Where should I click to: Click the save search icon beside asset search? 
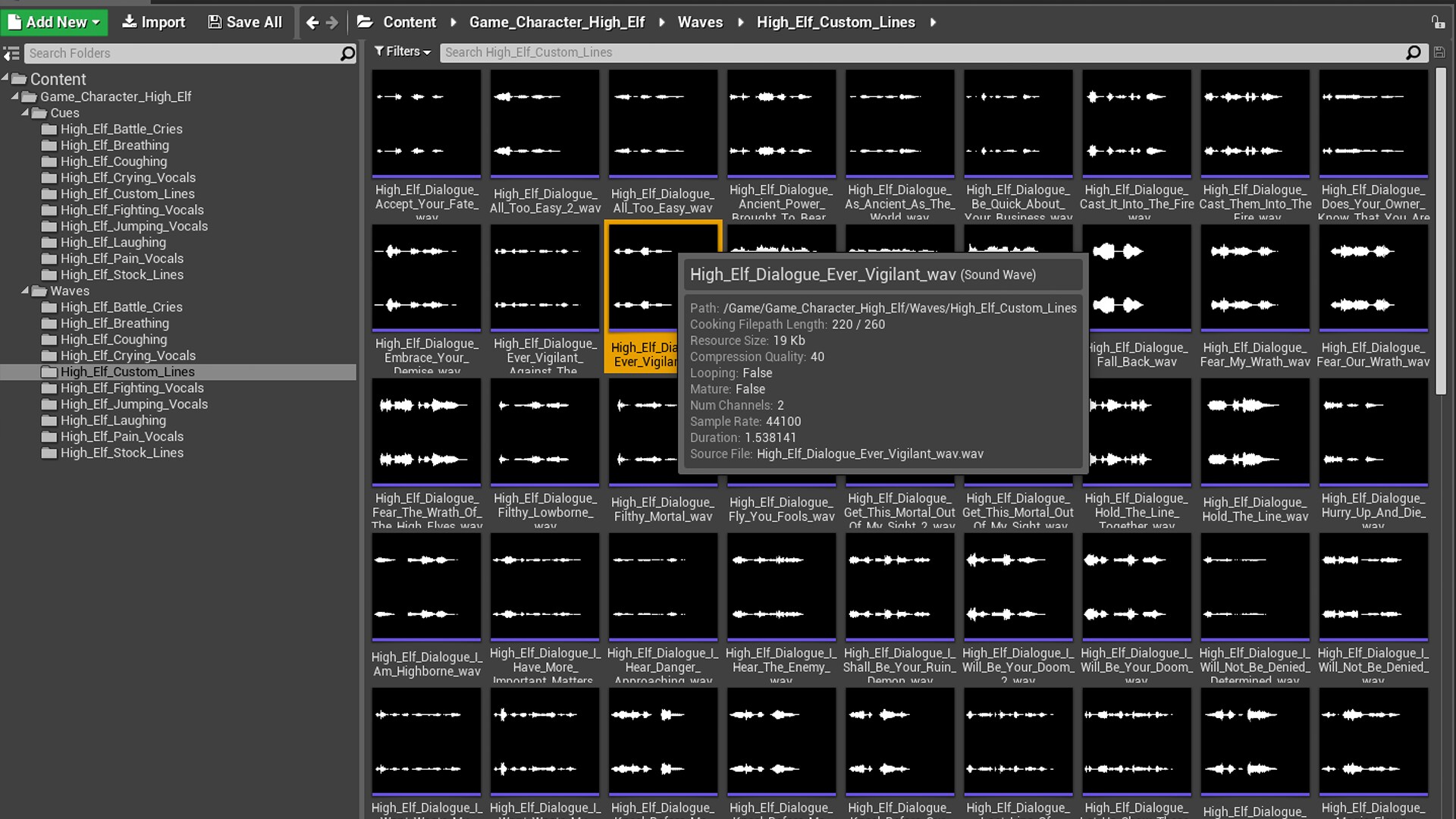[x=1439, y=52]
